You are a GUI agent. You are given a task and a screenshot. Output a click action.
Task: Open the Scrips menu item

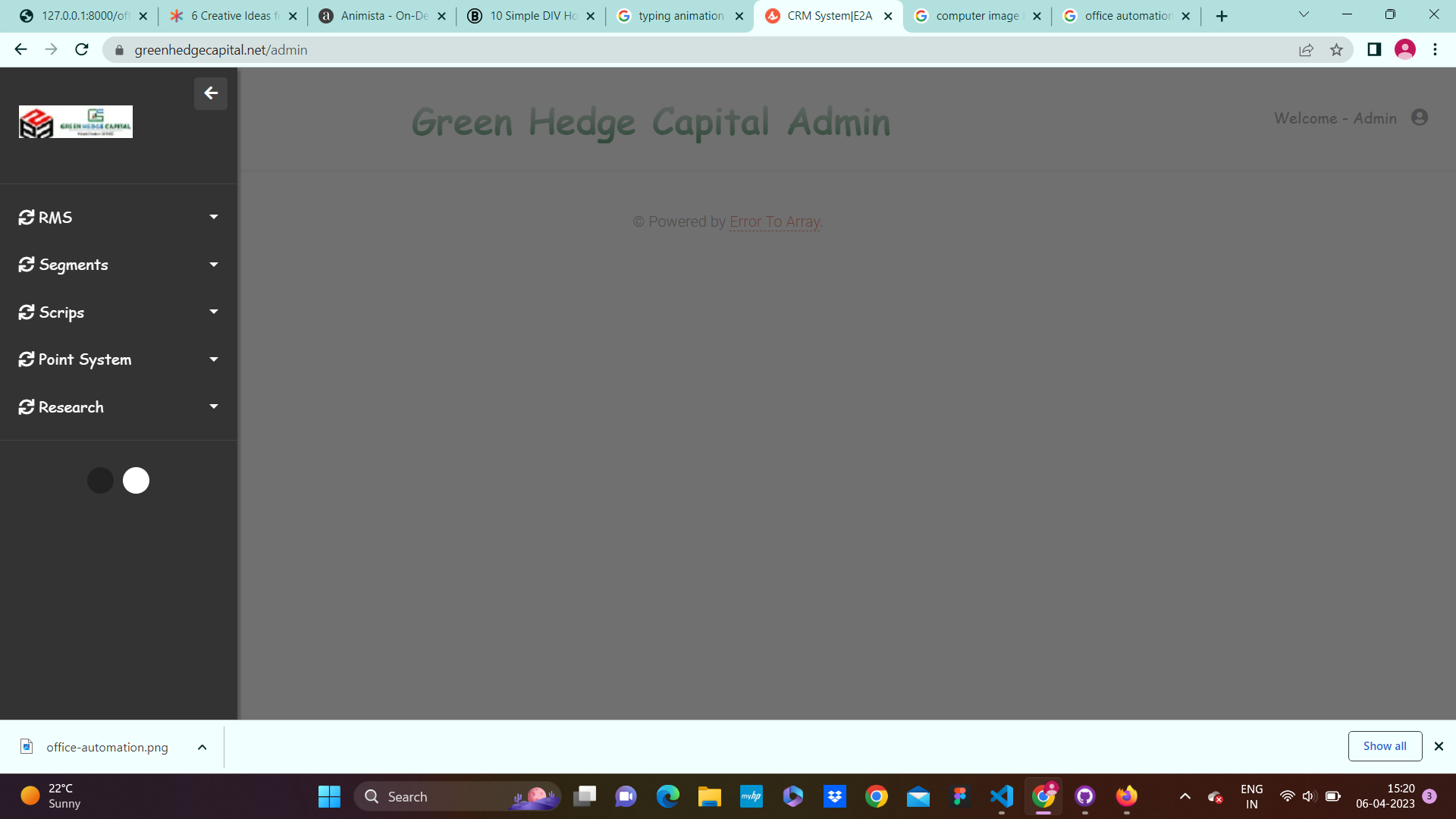118,312
